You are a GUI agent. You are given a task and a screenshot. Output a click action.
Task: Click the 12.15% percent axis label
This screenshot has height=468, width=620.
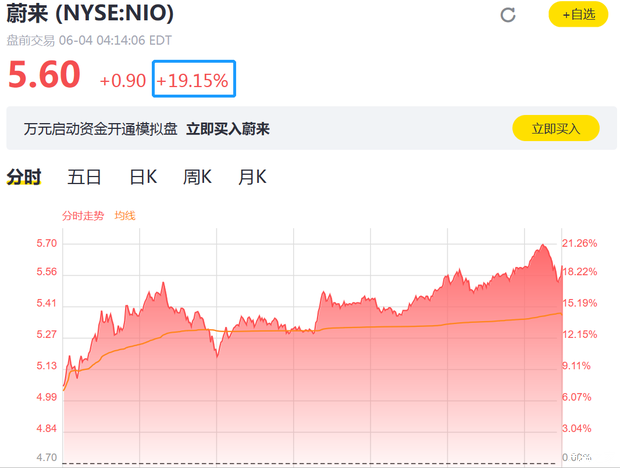[580, 334]
